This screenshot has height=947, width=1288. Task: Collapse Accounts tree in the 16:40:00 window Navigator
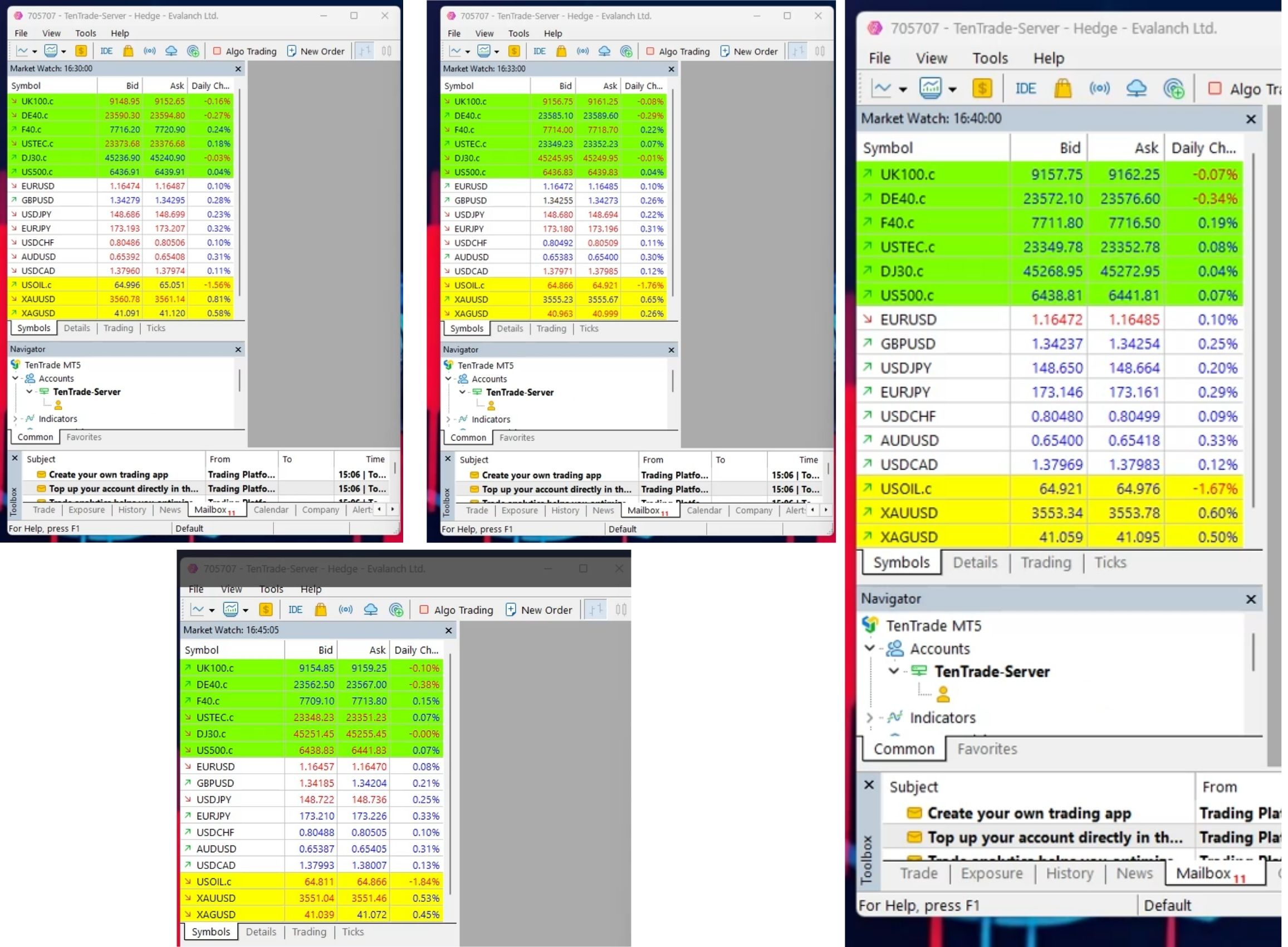pos(870,648)
